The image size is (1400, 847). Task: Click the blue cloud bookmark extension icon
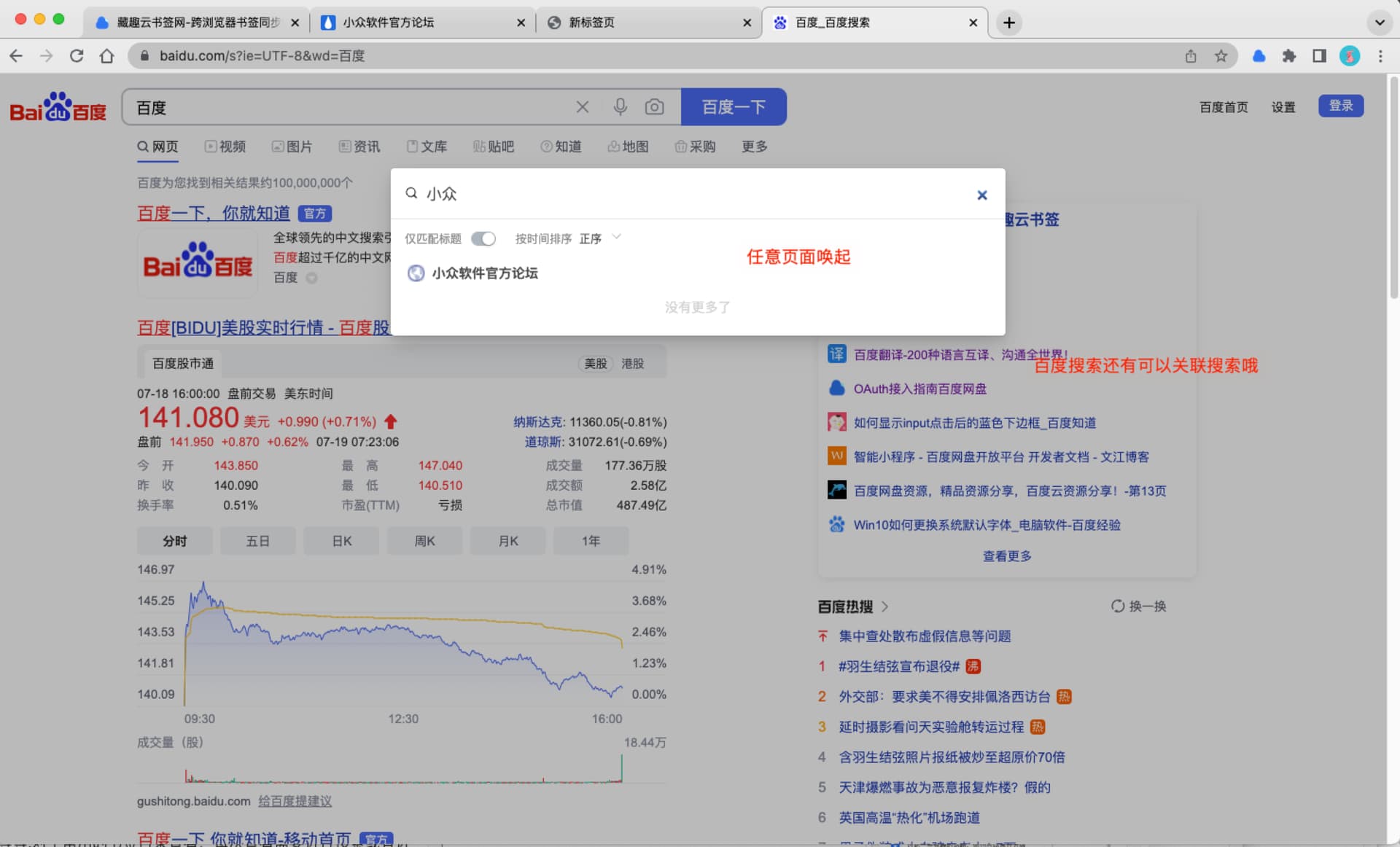[1259, 56]
